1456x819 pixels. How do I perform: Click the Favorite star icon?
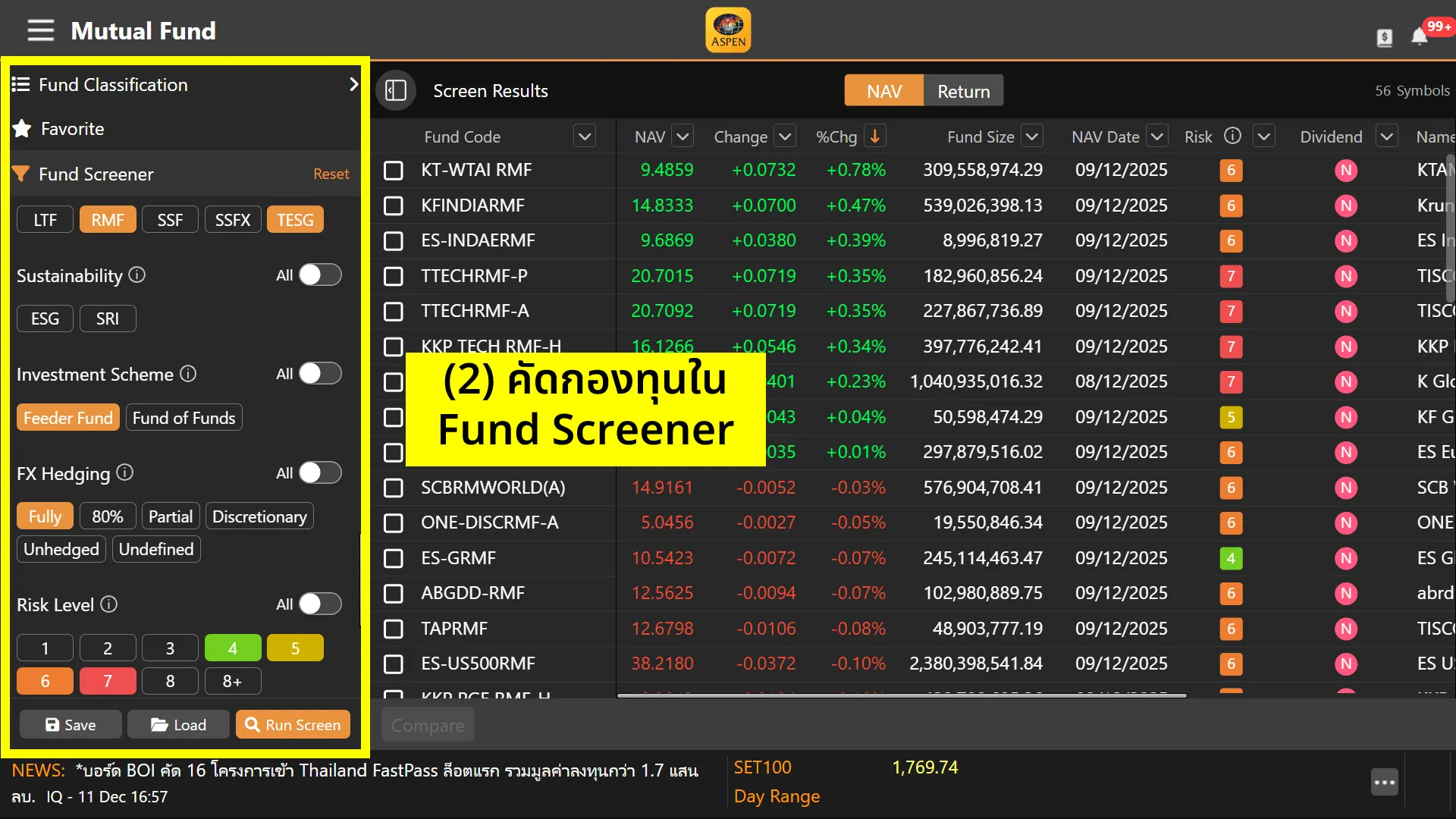pyautogui.click(x=22, y=129)
